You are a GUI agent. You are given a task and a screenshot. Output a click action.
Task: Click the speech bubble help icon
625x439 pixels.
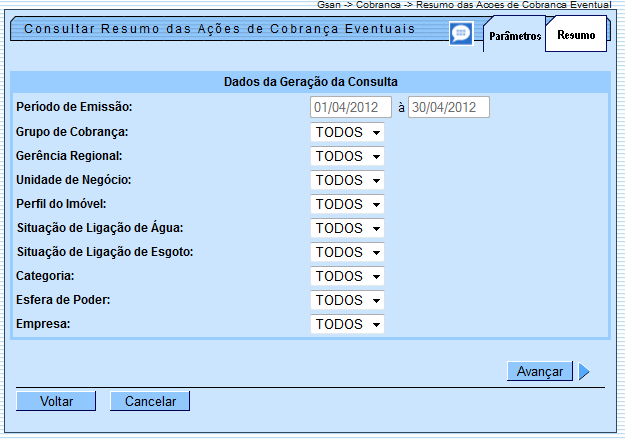click(x=460, y=34)
